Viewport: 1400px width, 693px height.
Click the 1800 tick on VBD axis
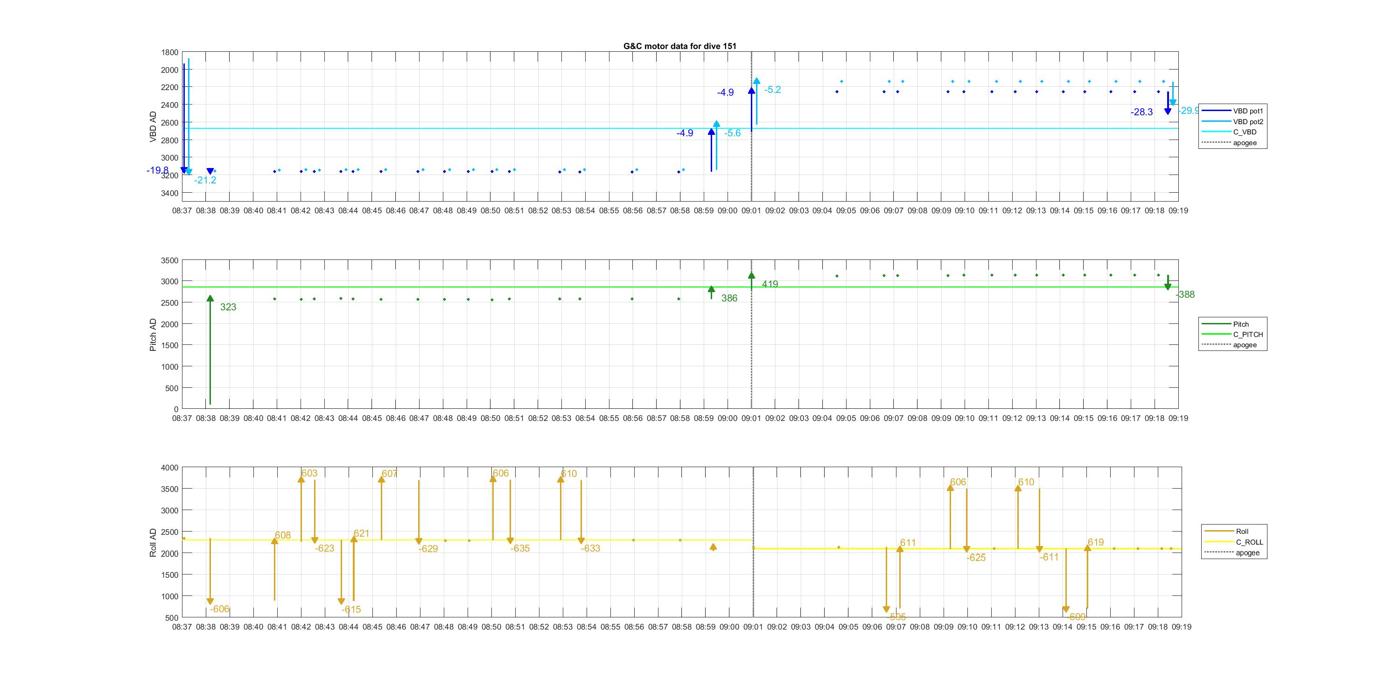point(170,52)
